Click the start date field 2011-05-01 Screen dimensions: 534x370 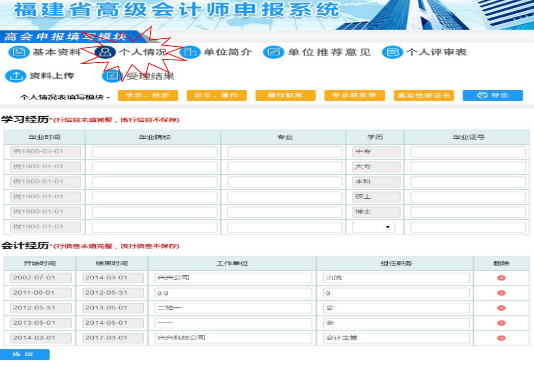point(41,293)
